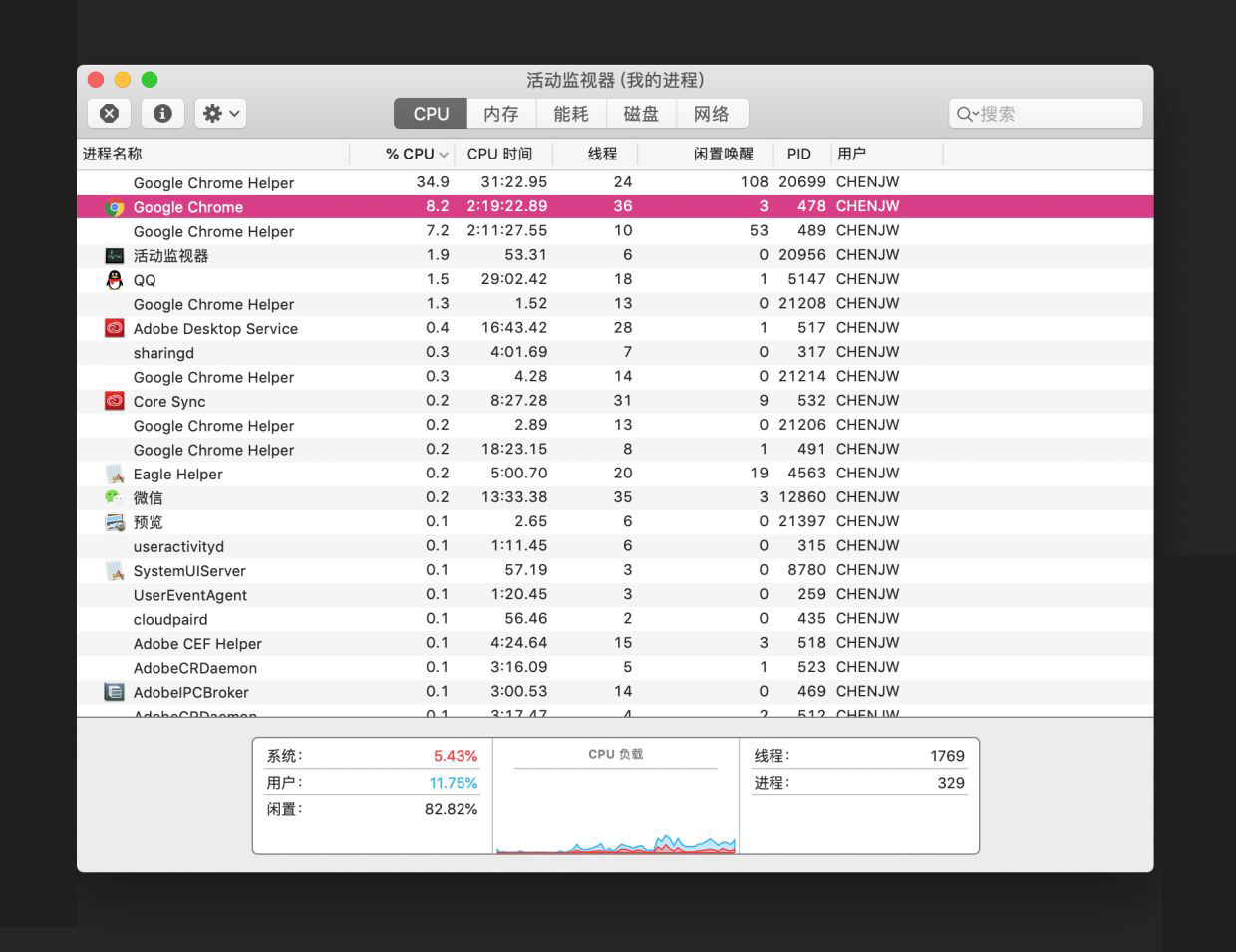This screenshot has width=1236, height=952.
Task: Click the 系统 5.43% value
Action: coord(455,756)
